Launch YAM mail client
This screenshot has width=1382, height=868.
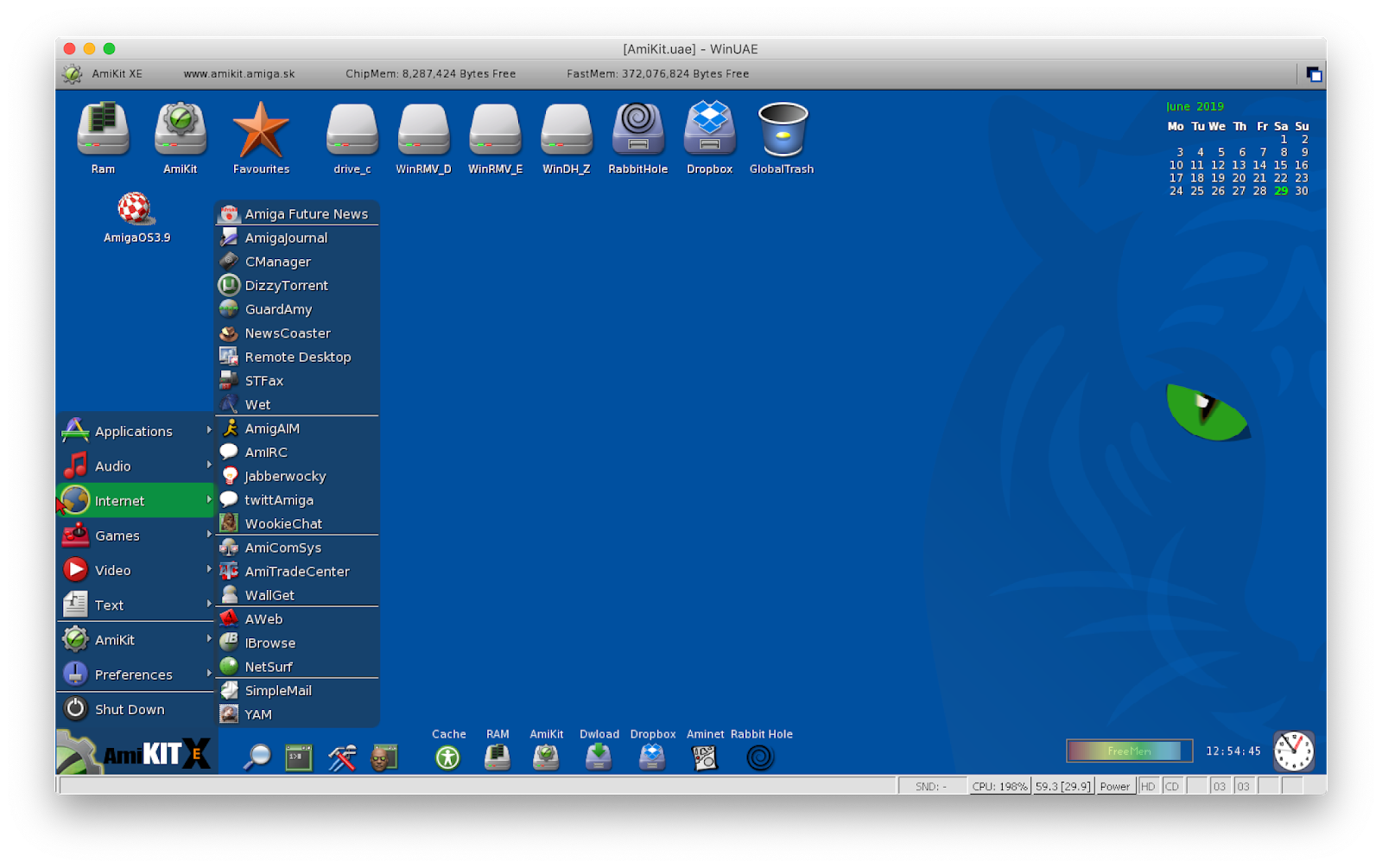(x=297, y=714)
